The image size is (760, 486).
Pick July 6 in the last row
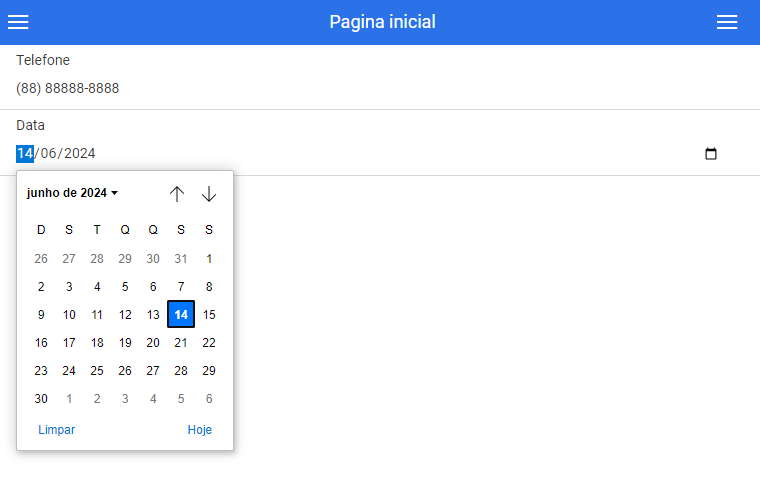209,399
